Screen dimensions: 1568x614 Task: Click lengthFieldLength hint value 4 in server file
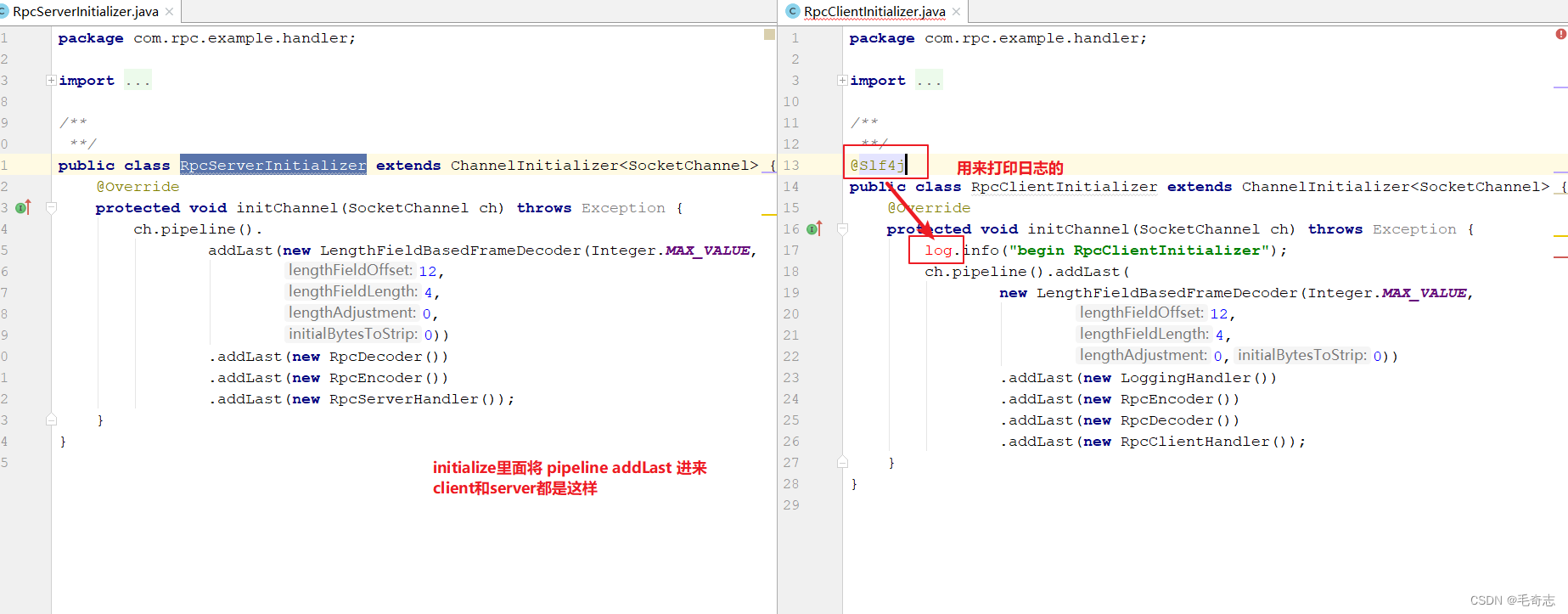click(x=429, y=293)
